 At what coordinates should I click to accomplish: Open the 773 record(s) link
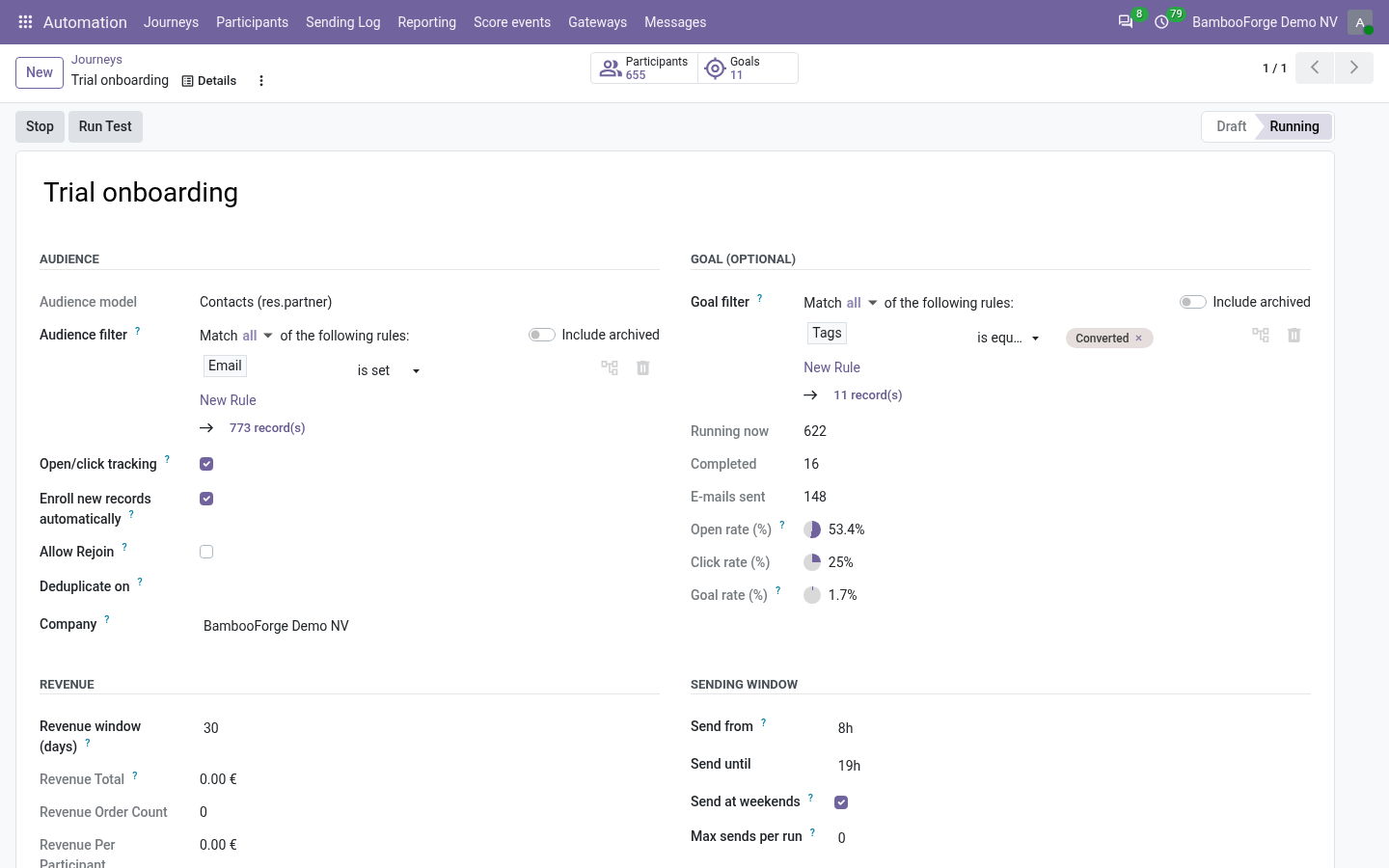267,428
